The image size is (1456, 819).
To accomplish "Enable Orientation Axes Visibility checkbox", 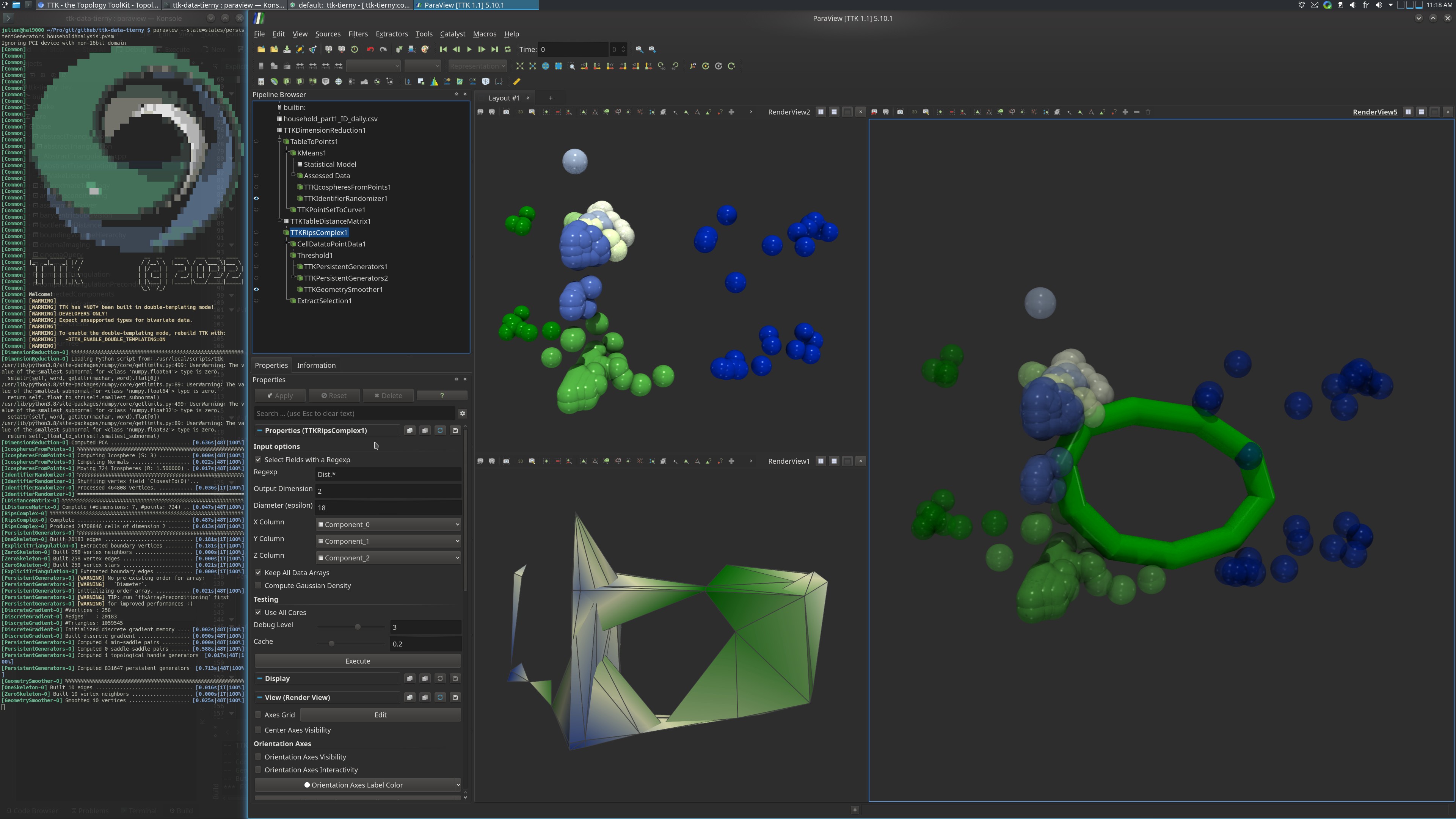I will tap(258, 757).
